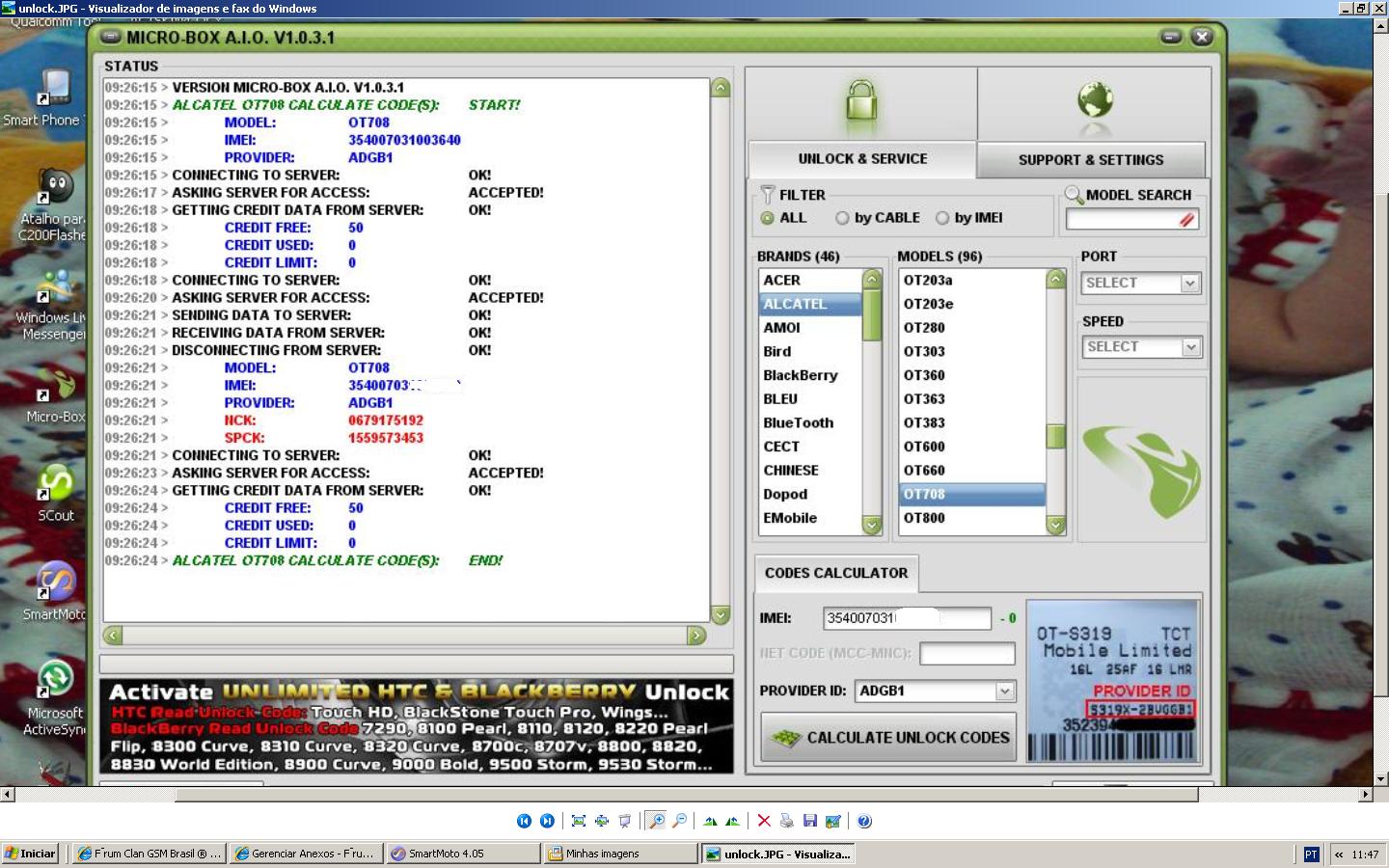The width and height of the screenshot is (1389, 868).
Task: Click the edit image icon in viewer
Action: pyautogui.click(x=833, y=821)
